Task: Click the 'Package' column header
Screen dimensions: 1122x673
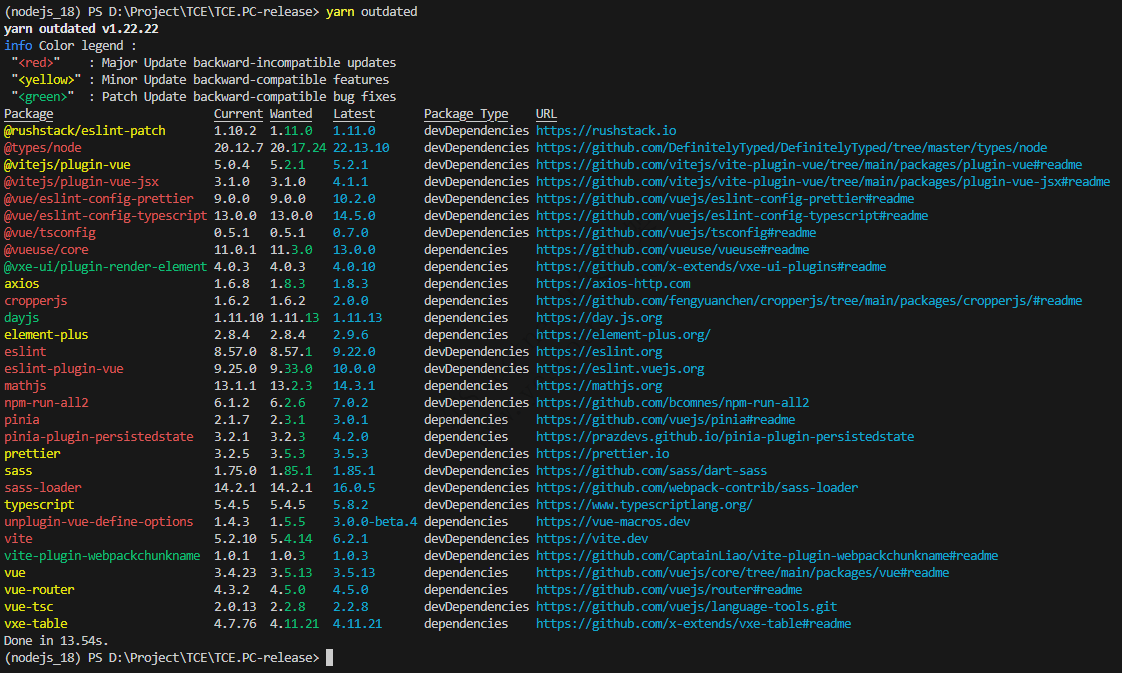Action: coord(29,114)
